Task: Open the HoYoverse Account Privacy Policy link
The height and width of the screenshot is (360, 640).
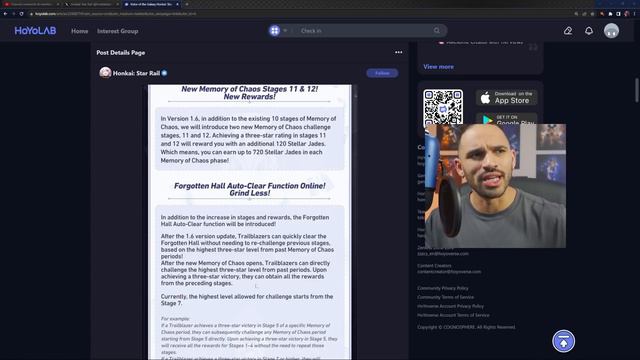Action: (x=450, y=306)
